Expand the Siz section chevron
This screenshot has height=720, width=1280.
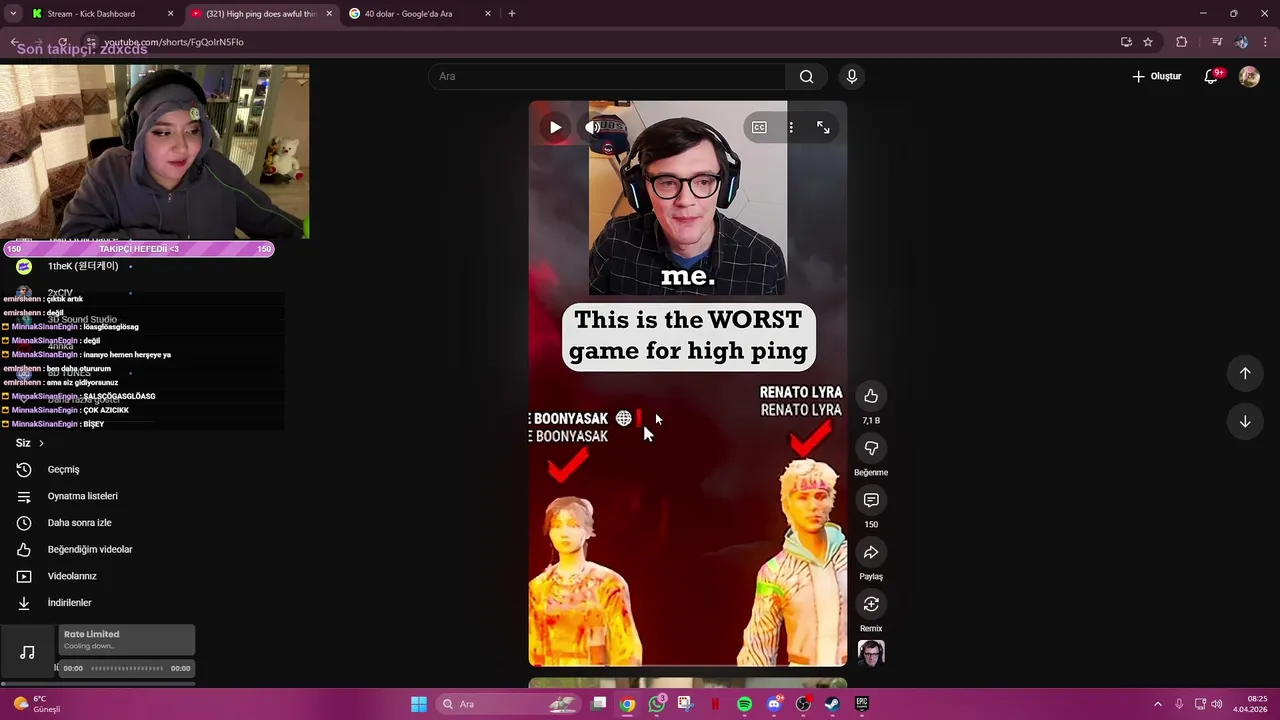coord(41,443)
